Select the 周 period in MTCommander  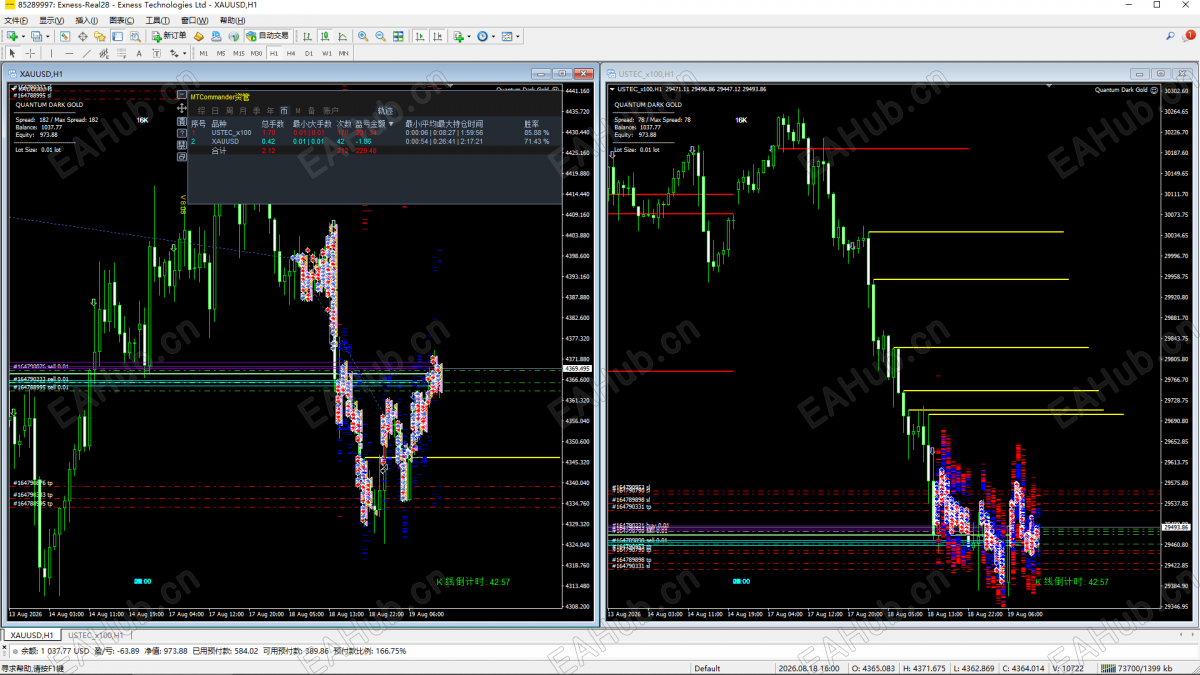tap(229, 111)
